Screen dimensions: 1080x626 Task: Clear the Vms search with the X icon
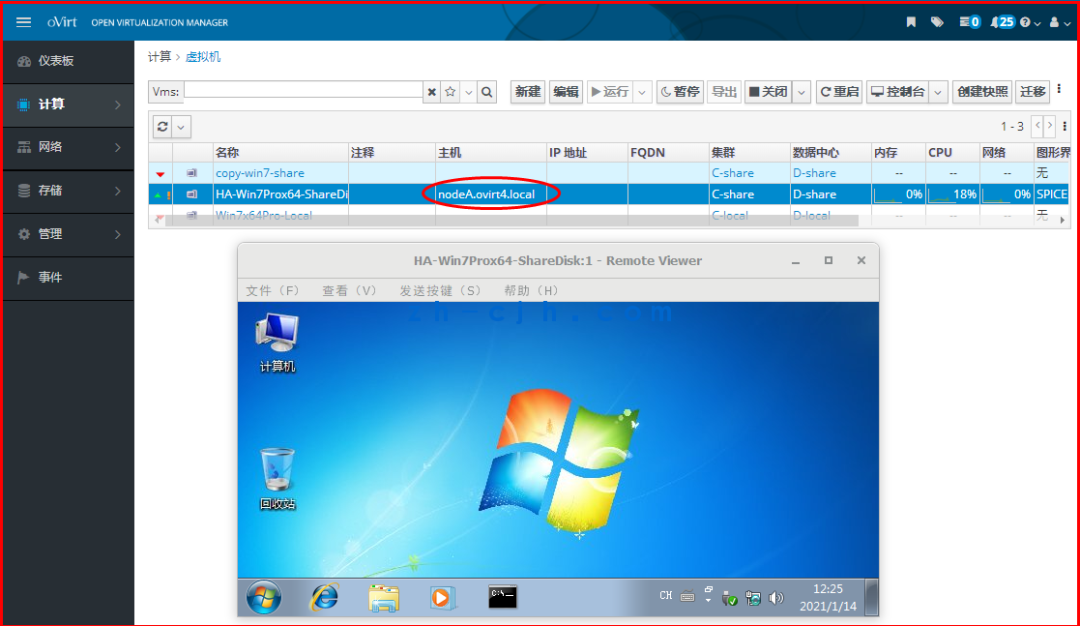pos(432,92)
